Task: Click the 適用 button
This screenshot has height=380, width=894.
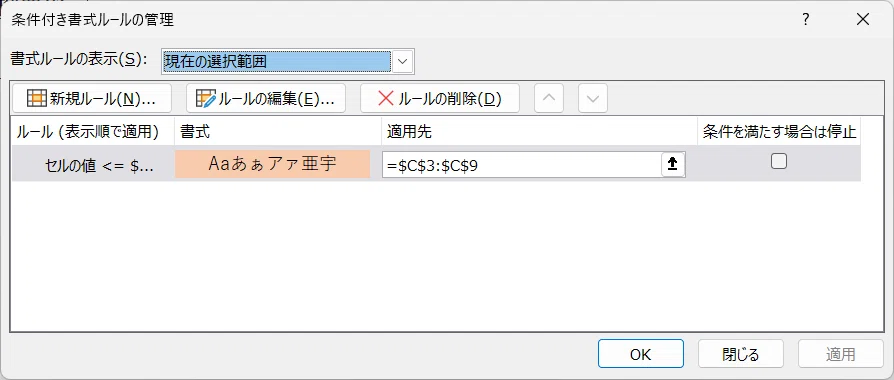Action: click(x=840, y=354)
